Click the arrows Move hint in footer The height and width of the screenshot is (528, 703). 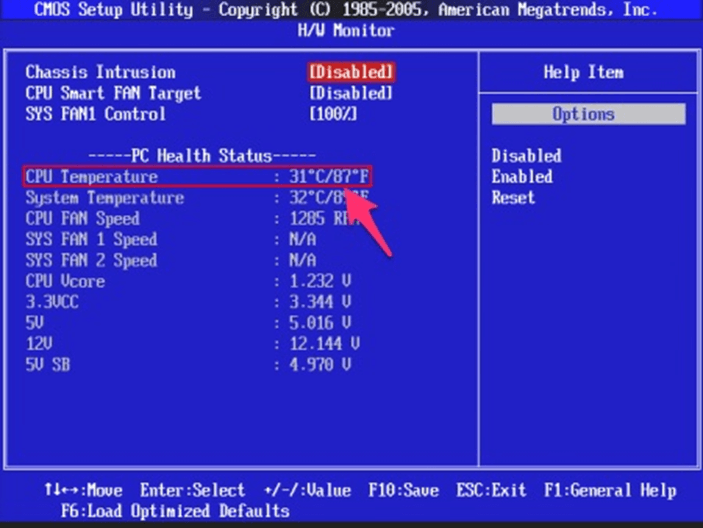tap(83, 490)
